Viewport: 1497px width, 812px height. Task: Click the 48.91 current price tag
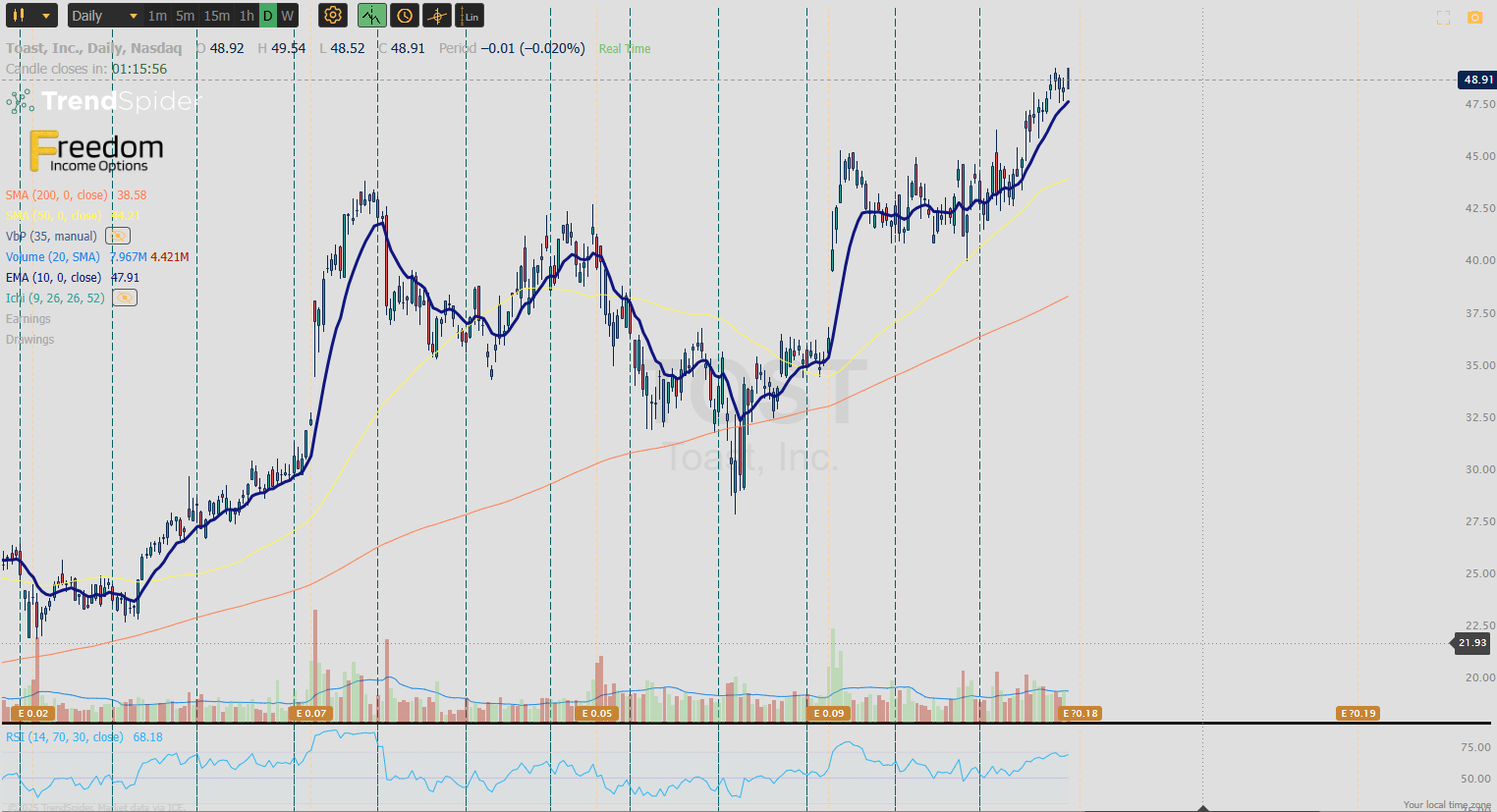tap(1476, 80)
